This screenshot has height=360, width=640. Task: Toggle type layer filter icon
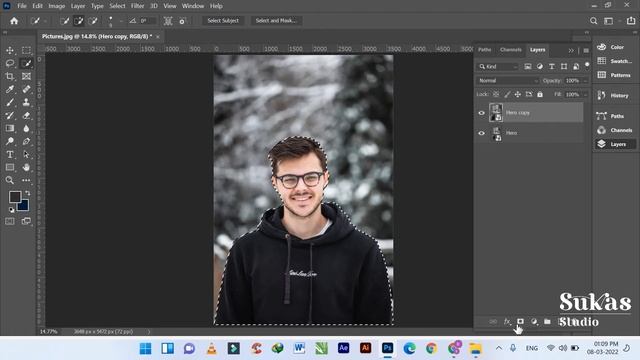pos(551,66)
